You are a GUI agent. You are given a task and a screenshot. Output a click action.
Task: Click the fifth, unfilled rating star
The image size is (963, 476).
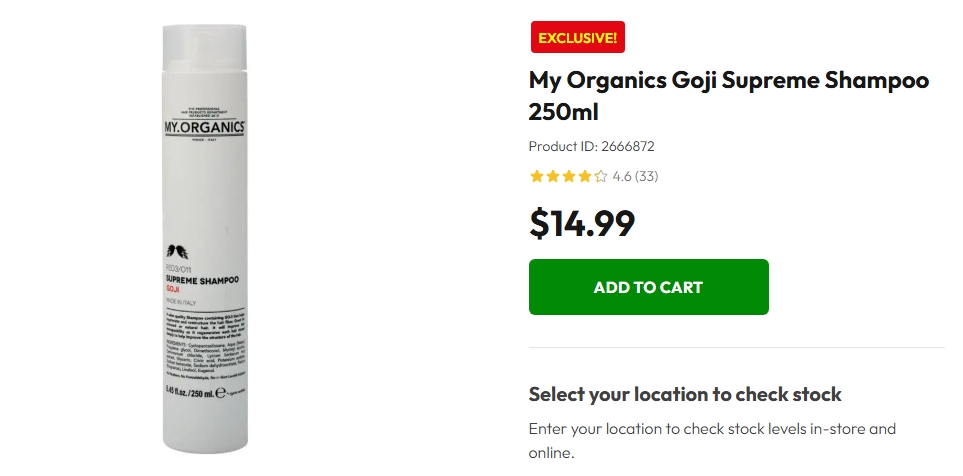point(601,177)
